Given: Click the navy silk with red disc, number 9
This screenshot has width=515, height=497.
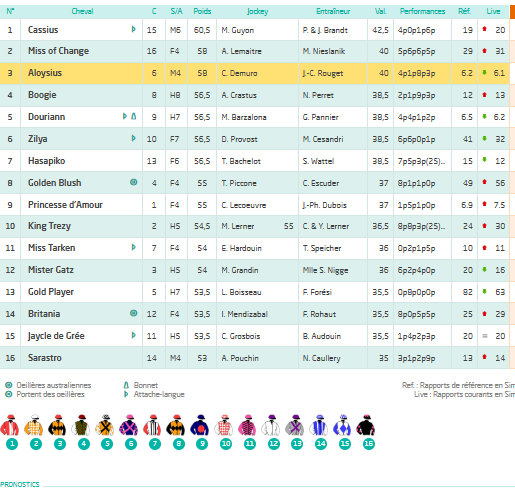Looking at the screenshot, I should tap(200, 426).
